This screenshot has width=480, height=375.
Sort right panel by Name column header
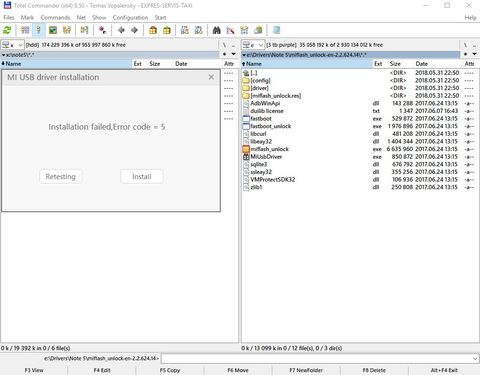click(x=307, y=64)
